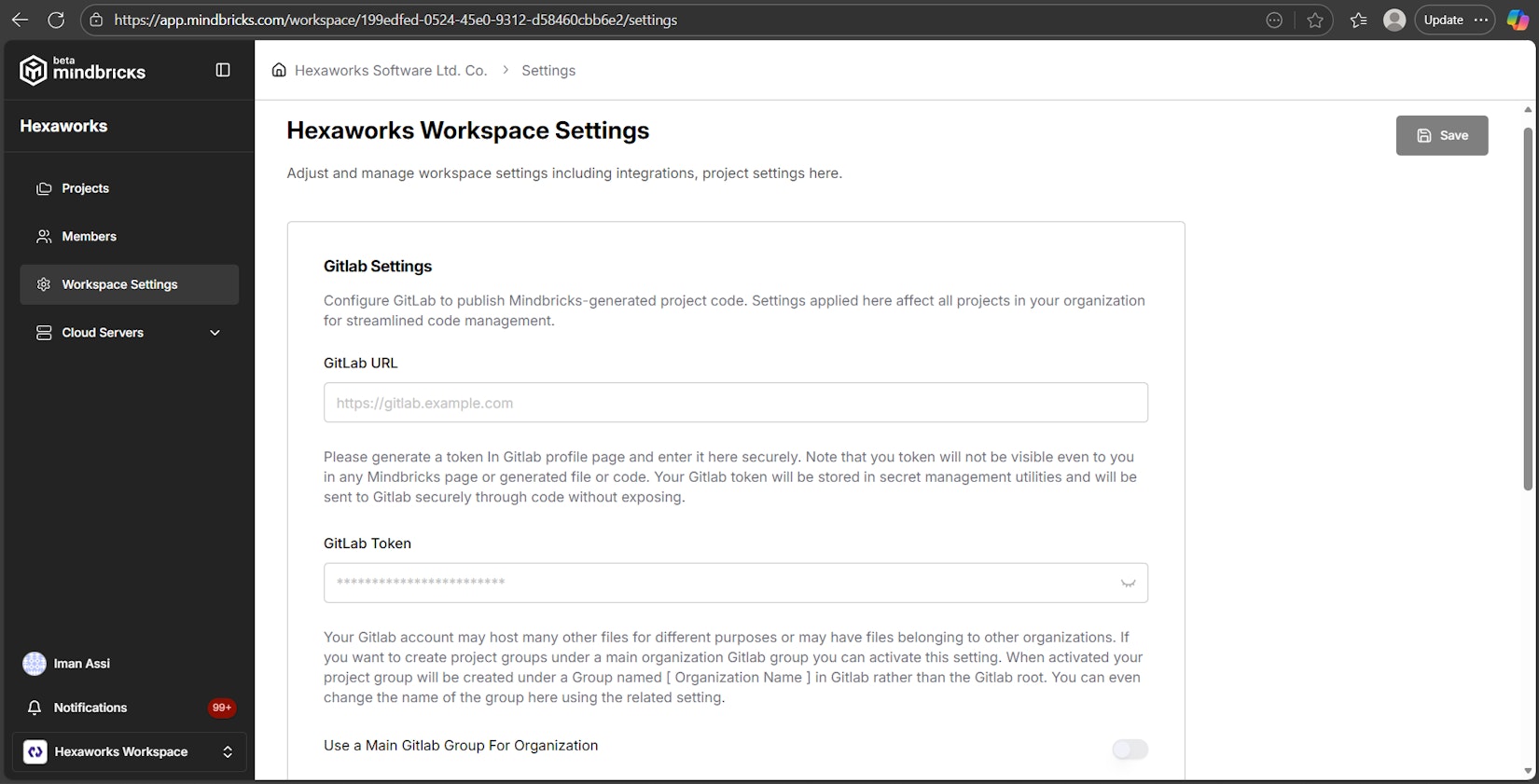Click the browser refresh icon

56,20
